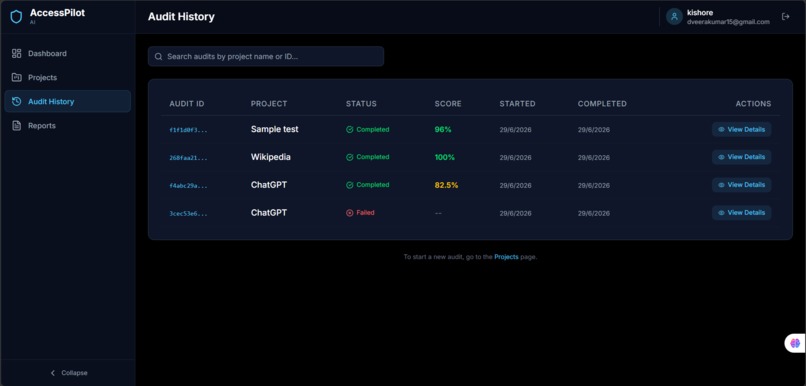
Task: Click audit ID 3cec53e6...
Action: pos(188,213)
